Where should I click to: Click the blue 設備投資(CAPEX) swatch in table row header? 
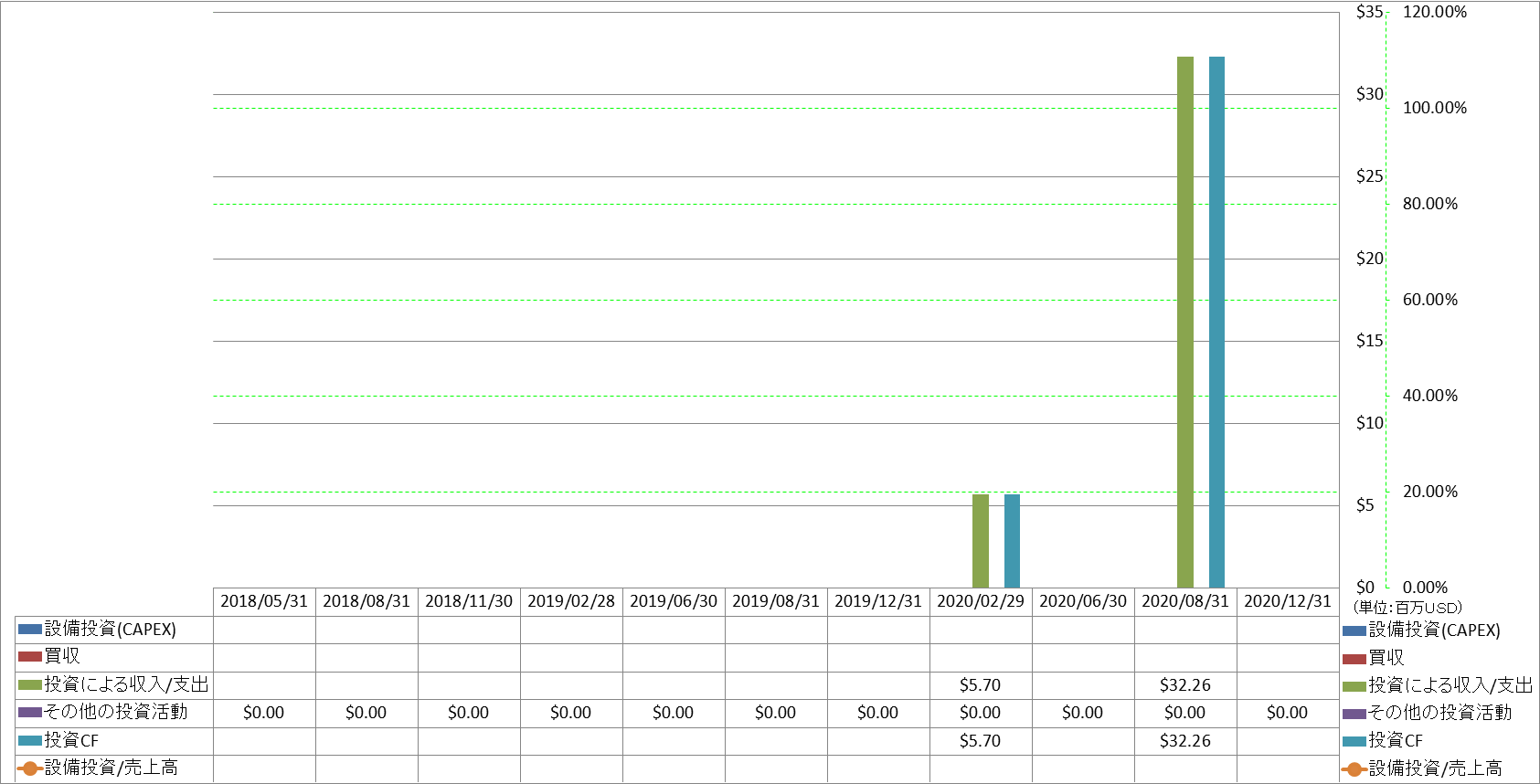30,630
